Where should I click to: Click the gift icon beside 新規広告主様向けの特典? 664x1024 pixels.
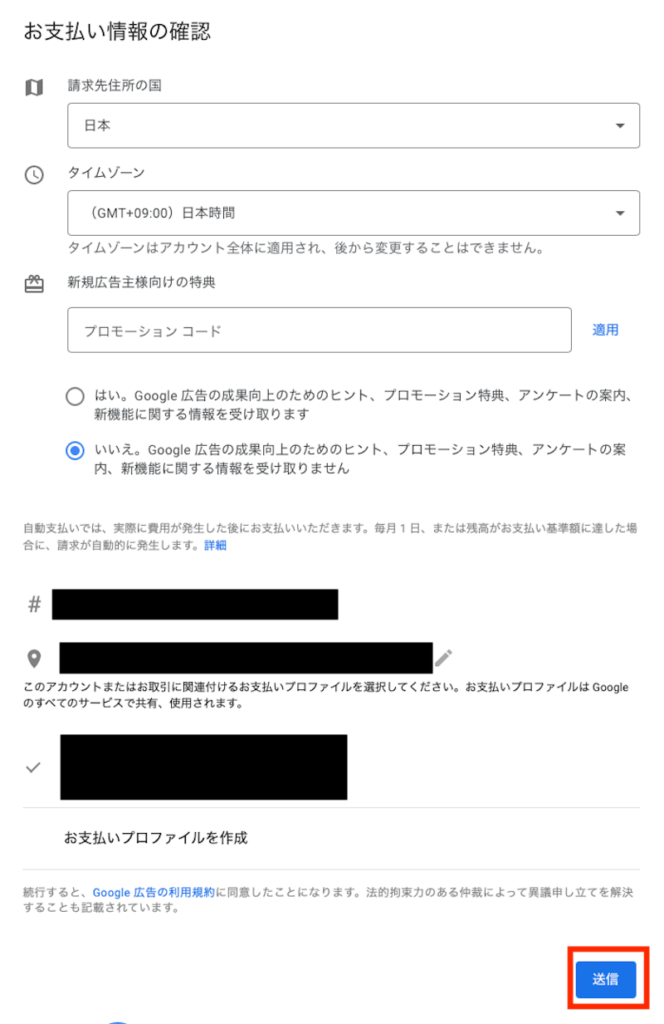[x=34, y=284]
